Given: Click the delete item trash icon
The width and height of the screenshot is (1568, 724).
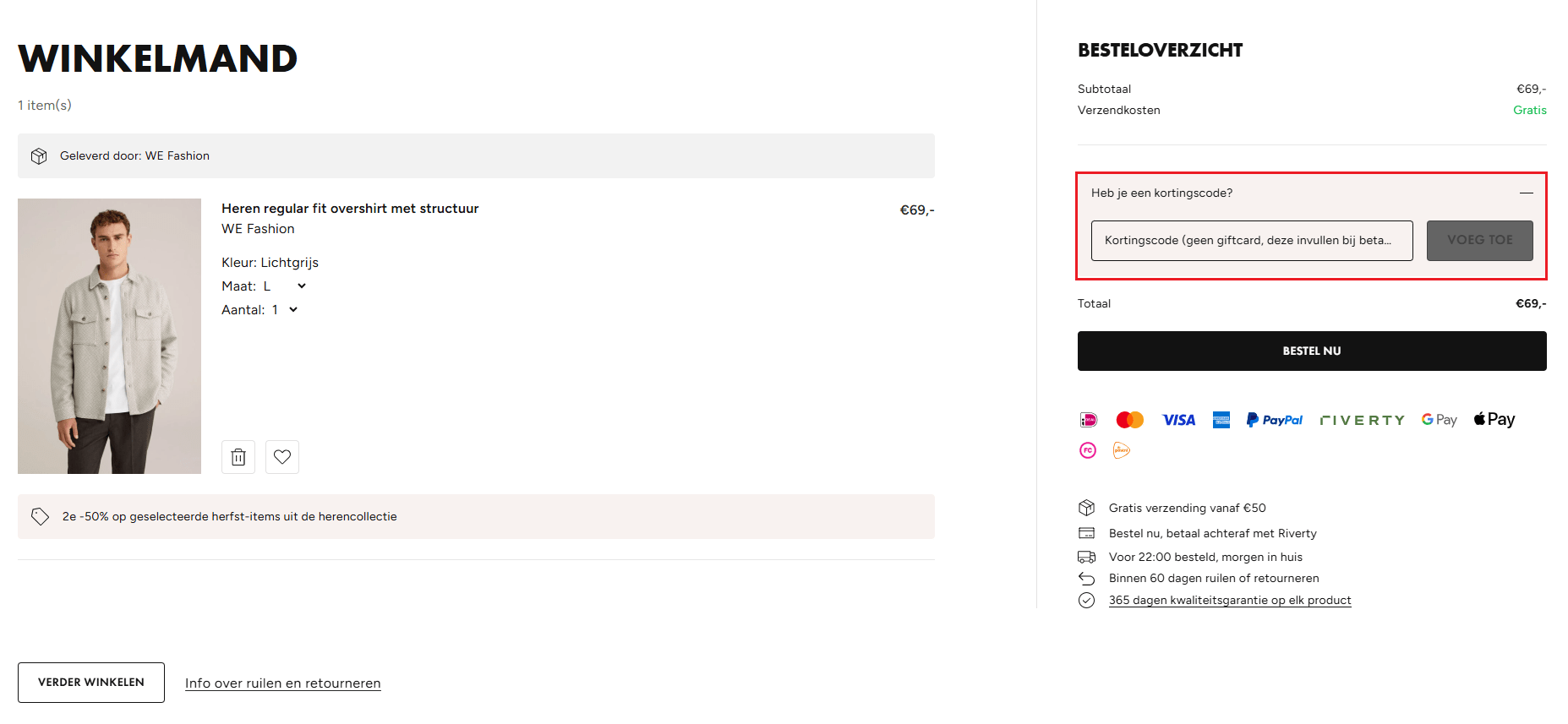Looking at the screenshot, I should tap(238, 456).
